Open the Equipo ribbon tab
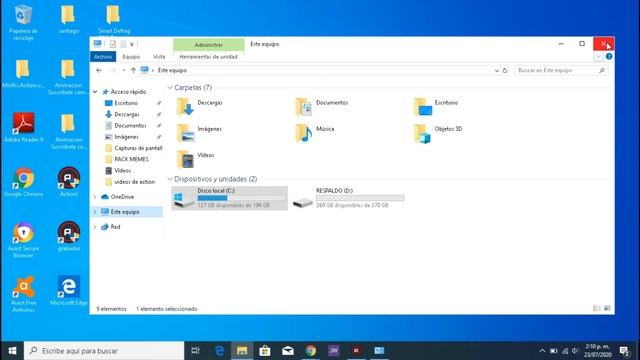This screenshot has height=360, width=640. [x=131, y=57]
